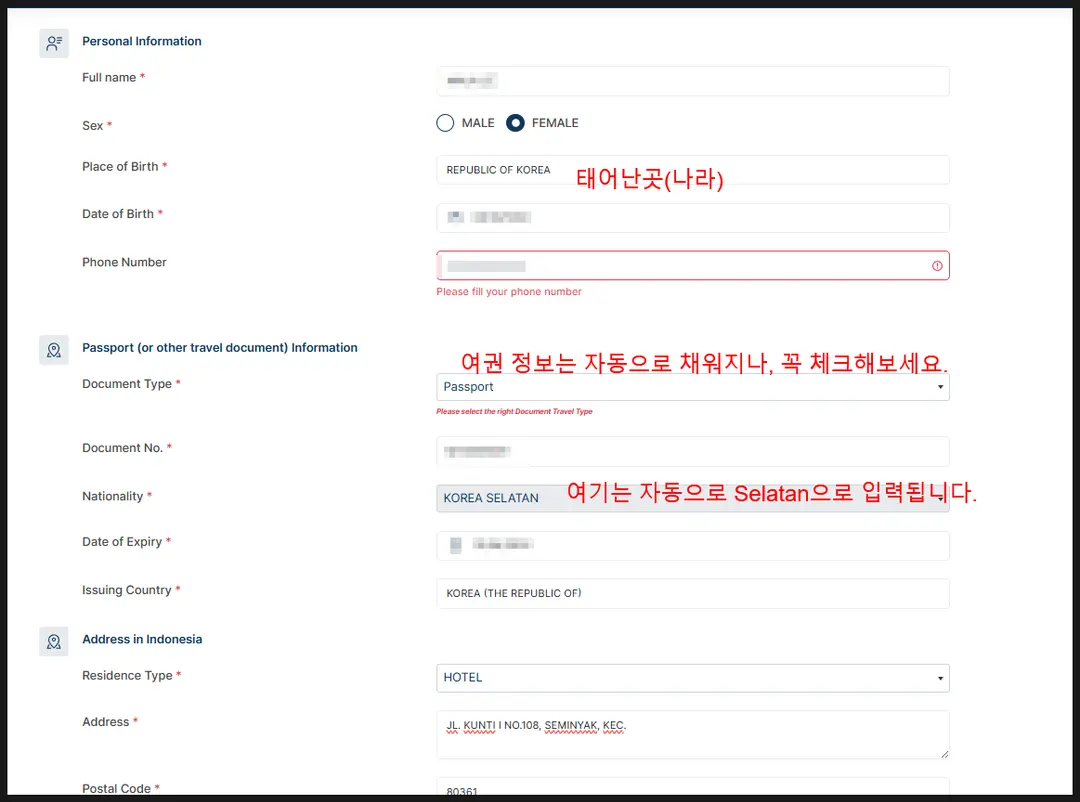This screenshot has width=1080, height=802.
Task: Click the Full name input field
Action: pyautogui.click(x=692, y=81)
